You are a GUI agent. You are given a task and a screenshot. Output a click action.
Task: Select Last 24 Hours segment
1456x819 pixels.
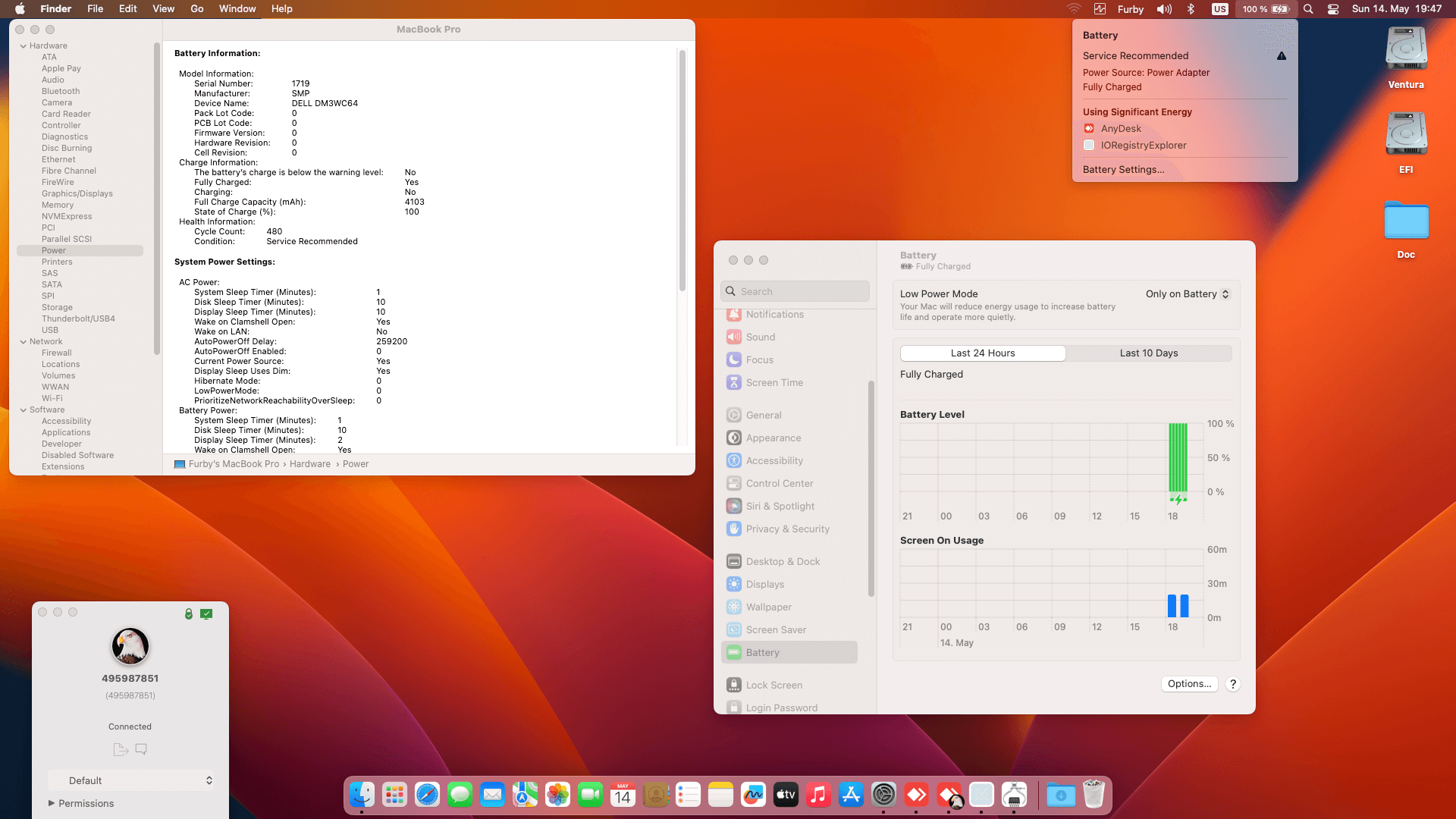(983, 353)
